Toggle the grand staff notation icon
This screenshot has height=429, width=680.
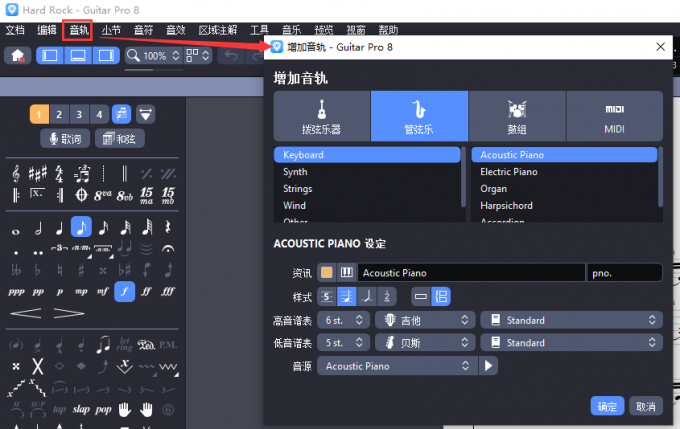[x=441, y=297]
